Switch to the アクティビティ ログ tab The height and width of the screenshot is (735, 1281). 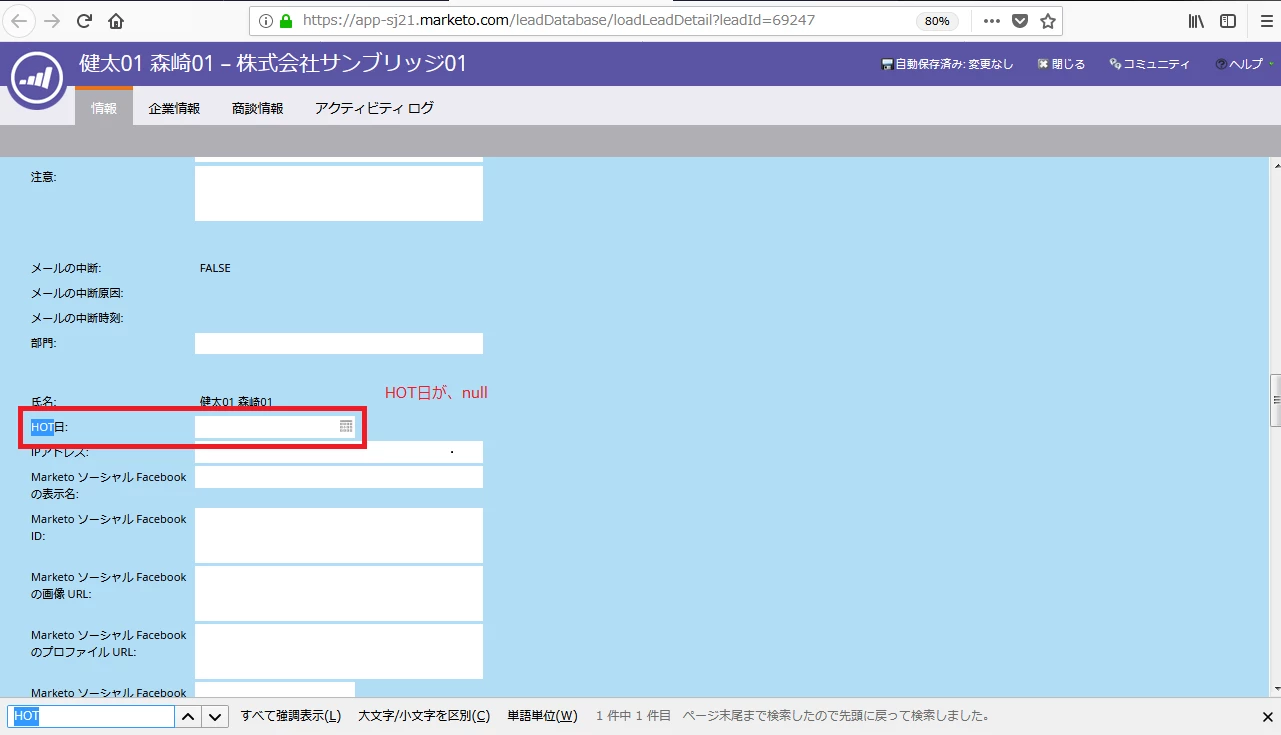click(x=374, y=108)
